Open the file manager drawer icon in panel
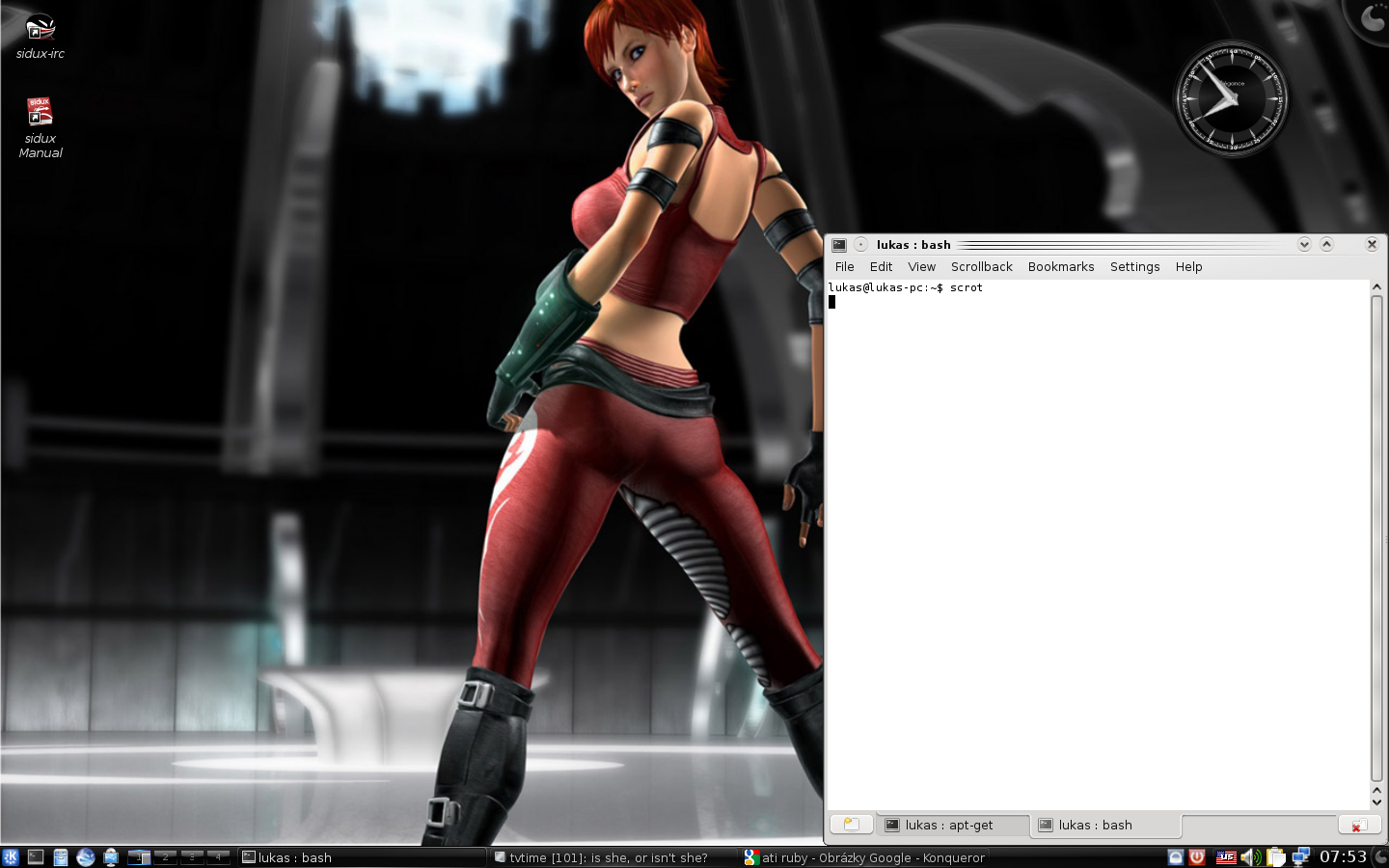This screenshot has width=1389, height=868. pos(60,856)
